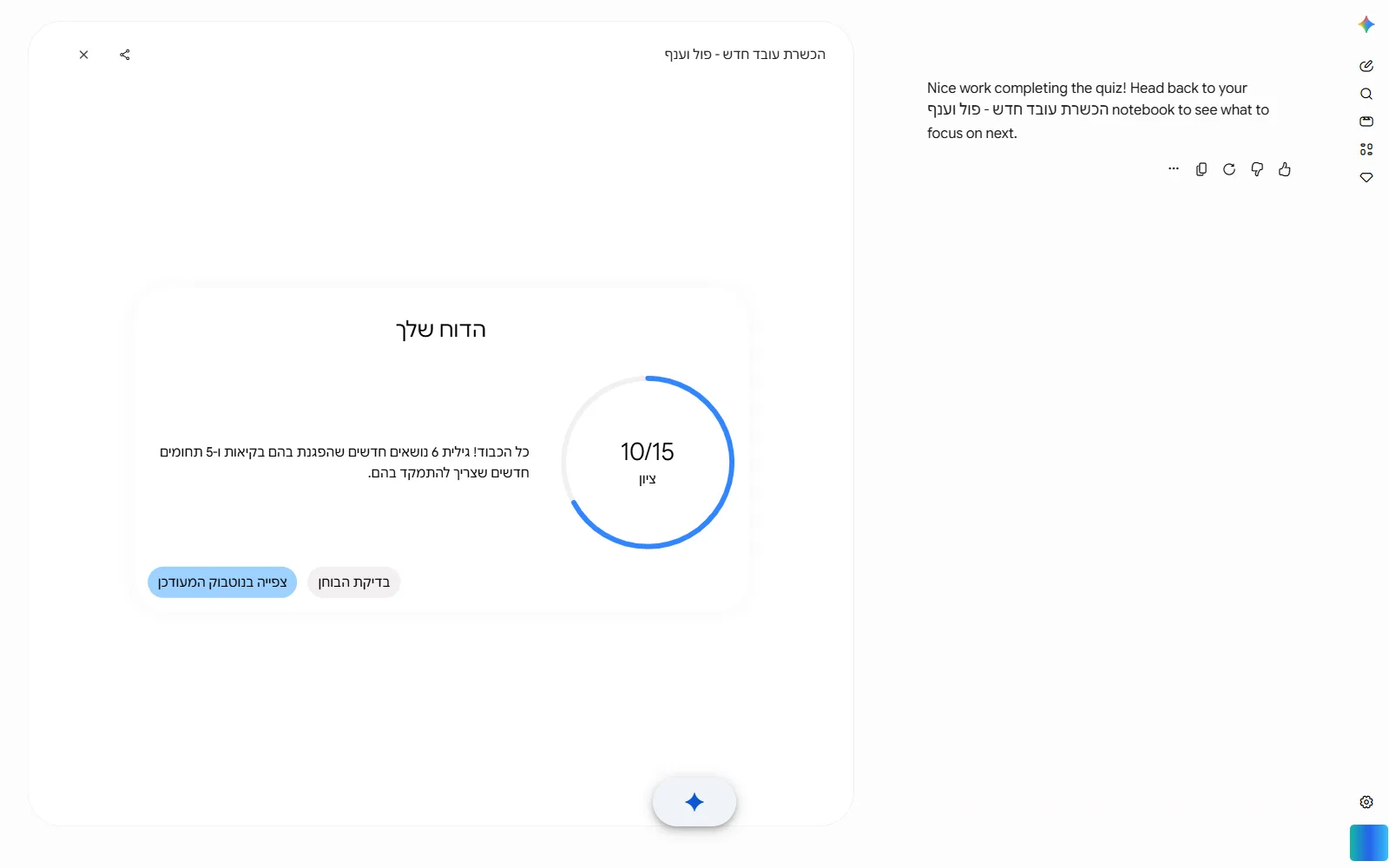Open the sidebar apps grid icon
1389x868 pixels.
point(1366,149)
